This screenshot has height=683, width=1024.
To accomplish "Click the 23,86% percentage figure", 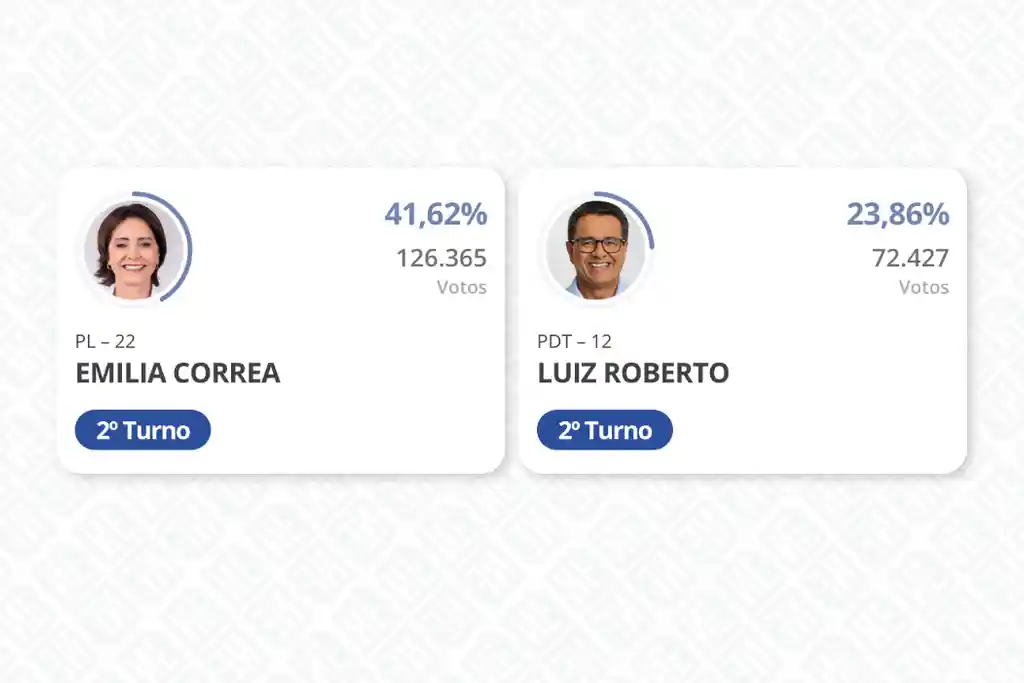I will pos(898,214).
